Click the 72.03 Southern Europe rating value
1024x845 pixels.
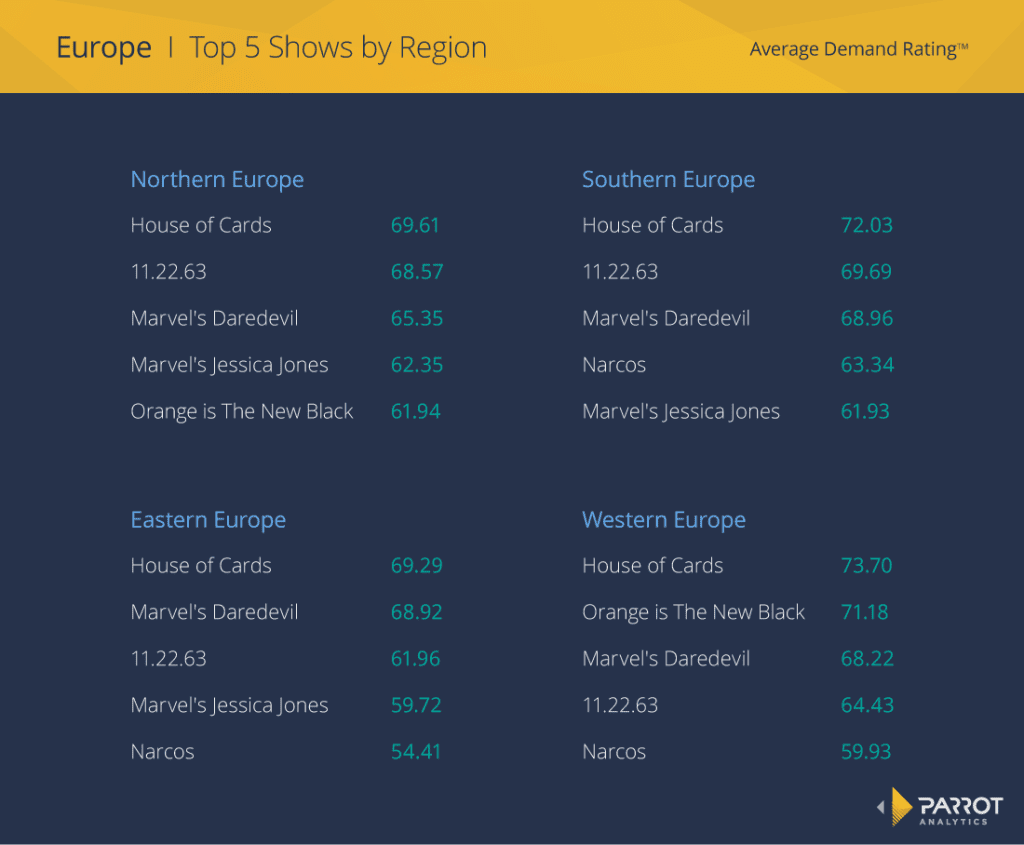coord(866,225)
